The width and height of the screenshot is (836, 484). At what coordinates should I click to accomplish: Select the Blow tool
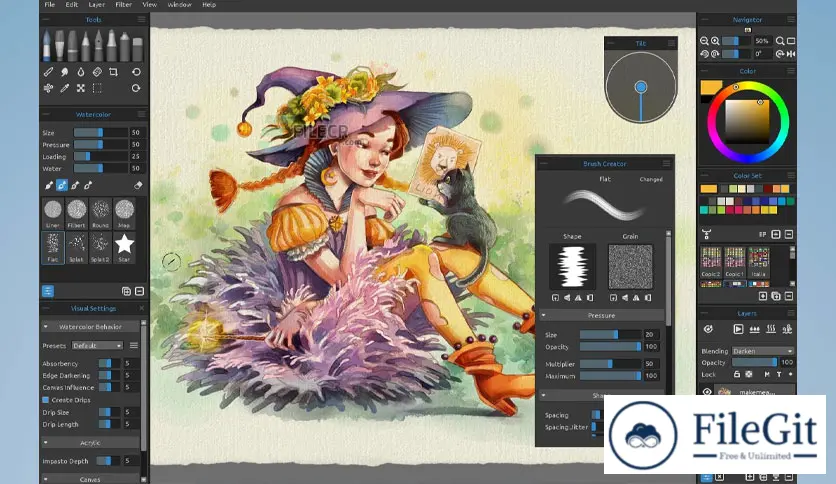click(48, 88)
